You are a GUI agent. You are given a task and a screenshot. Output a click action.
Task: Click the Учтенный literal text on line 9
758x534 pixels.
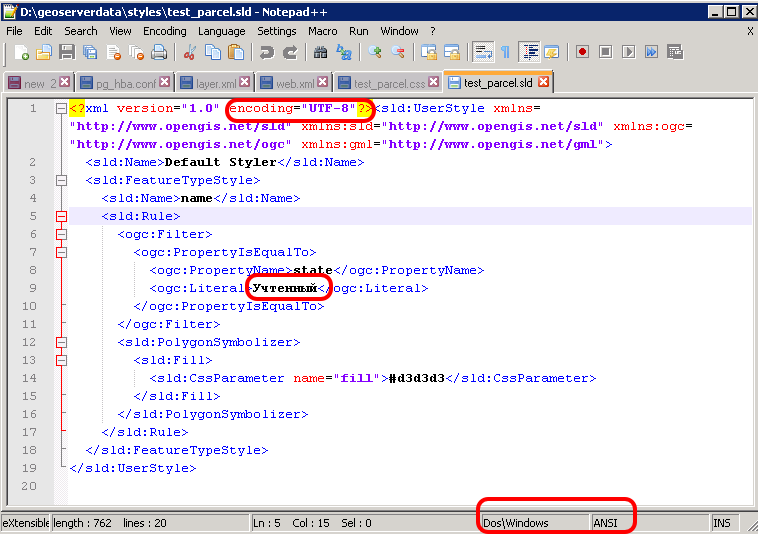click(x=284, y=289)
